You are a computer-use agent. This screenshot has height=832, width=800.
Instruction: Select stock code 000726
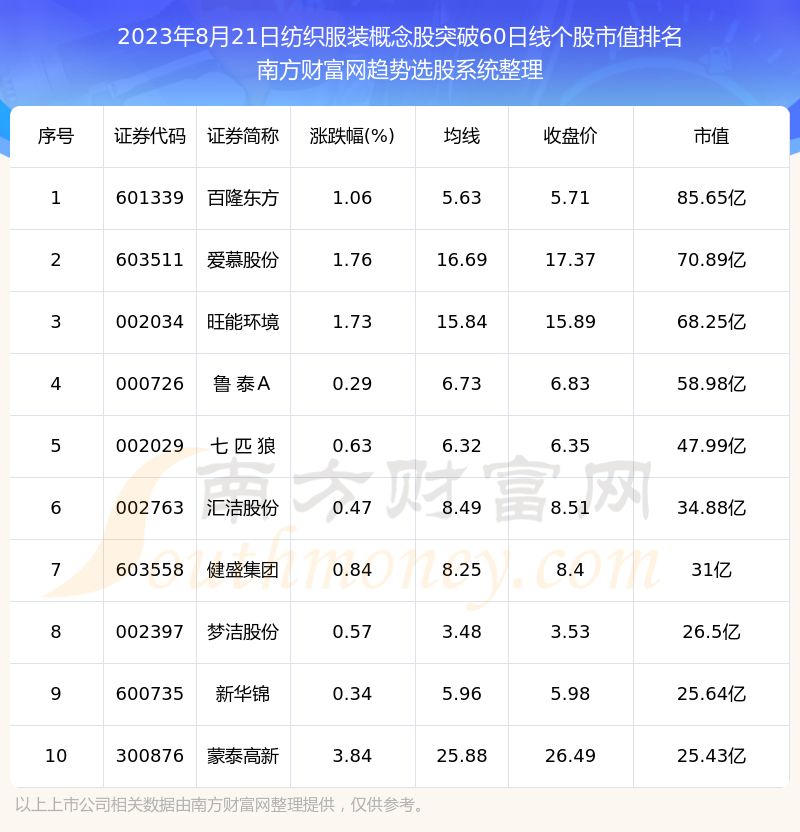pyautogui.click(x=150, y=384)
